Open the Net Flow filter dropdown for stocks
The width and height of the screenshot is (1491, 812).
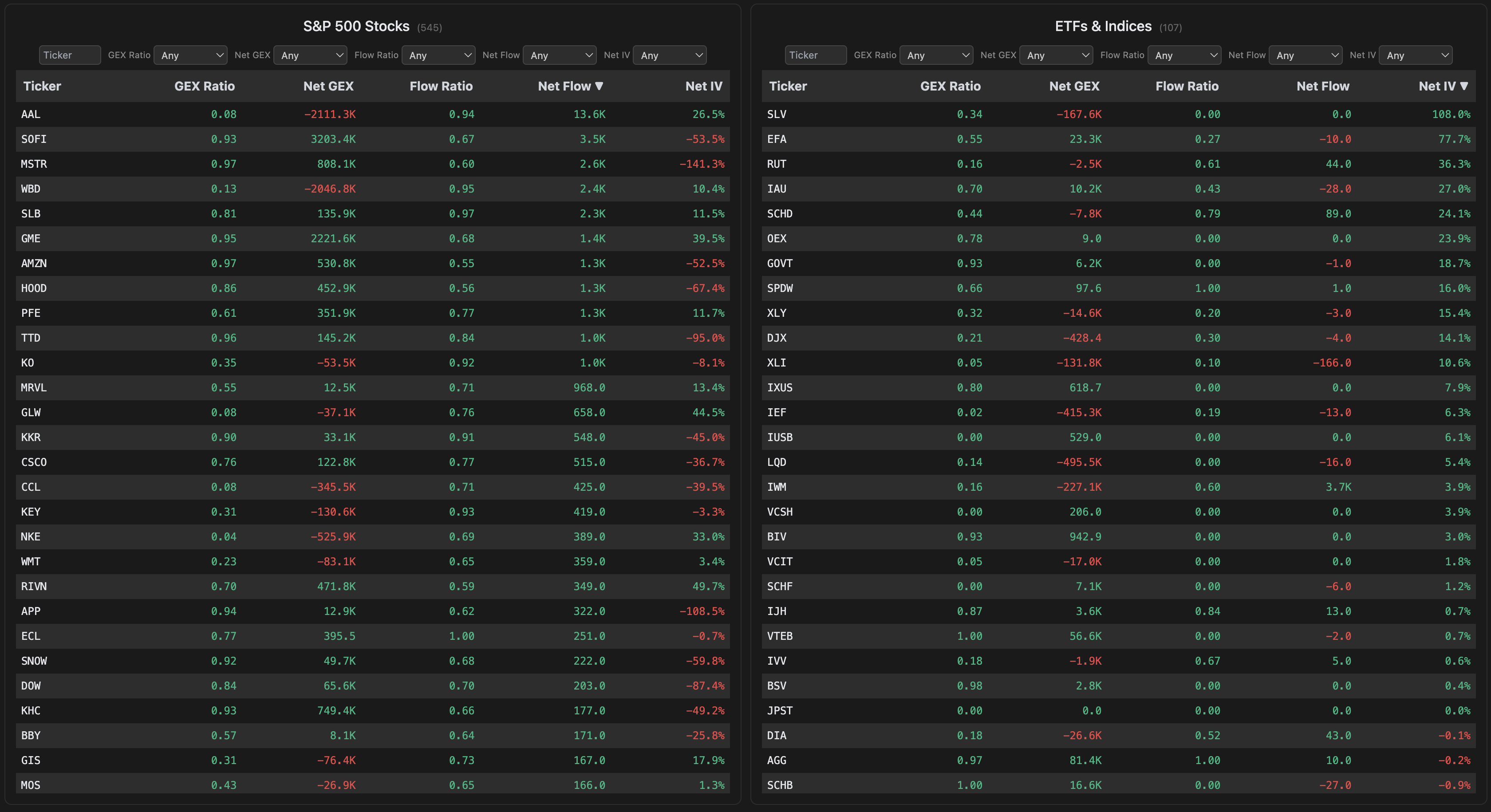pos(559,55)
